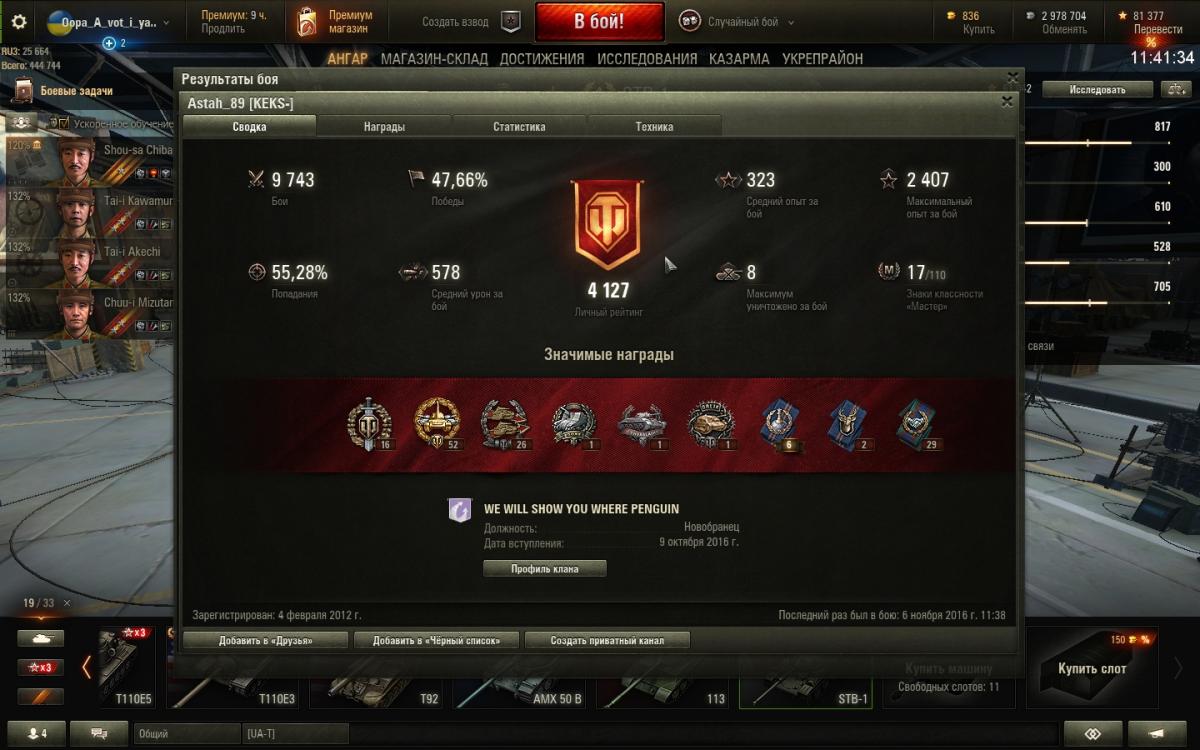Toggle the orange stripe carousel filter

click(x=41, y=696)
